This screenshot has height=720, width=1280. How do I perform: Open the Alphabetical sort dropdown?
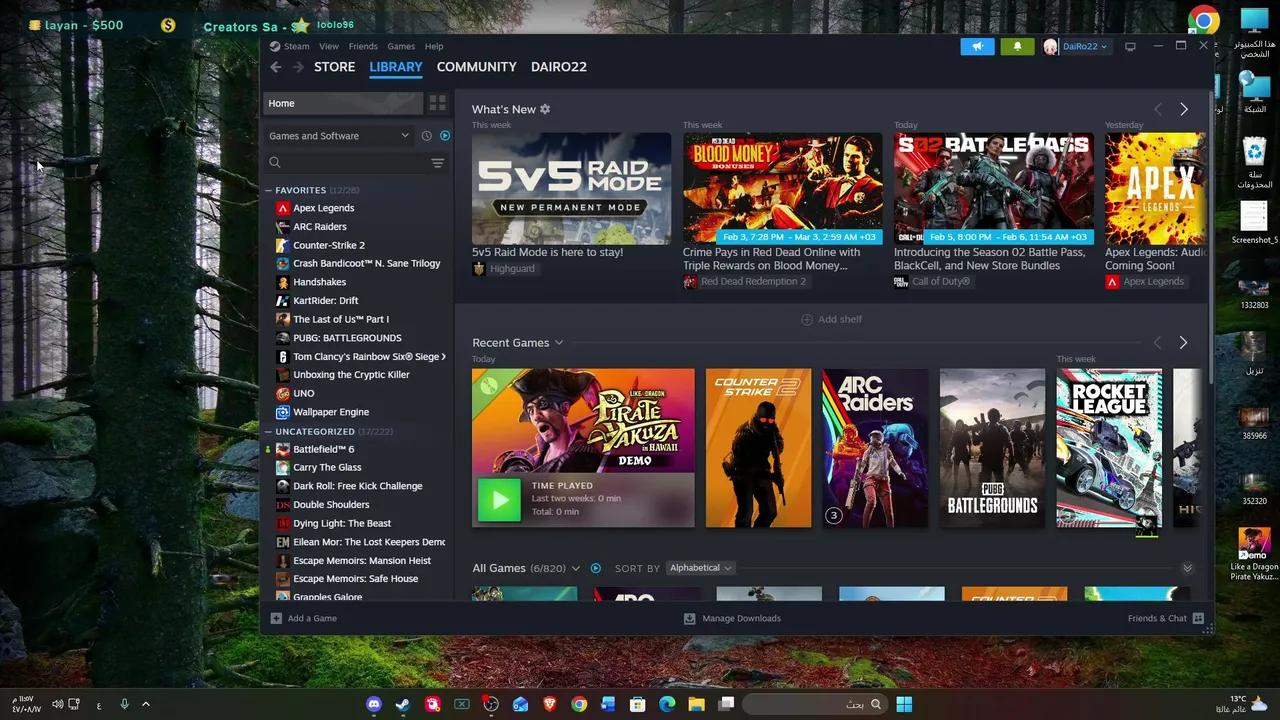(701, 568)
